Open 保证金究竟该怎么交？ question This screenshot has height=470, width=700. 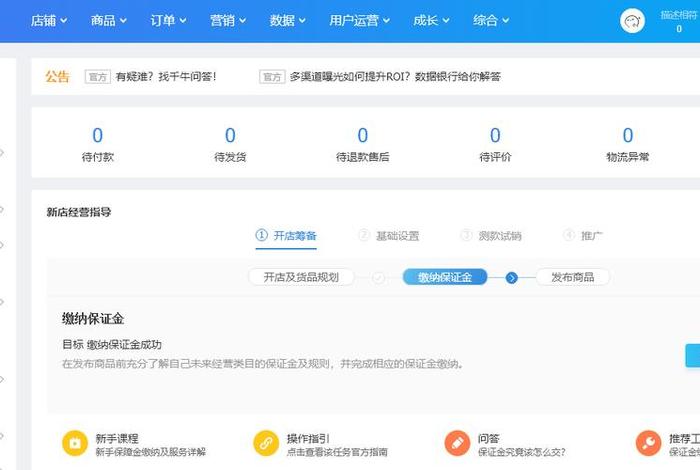(x=521, y=452)
